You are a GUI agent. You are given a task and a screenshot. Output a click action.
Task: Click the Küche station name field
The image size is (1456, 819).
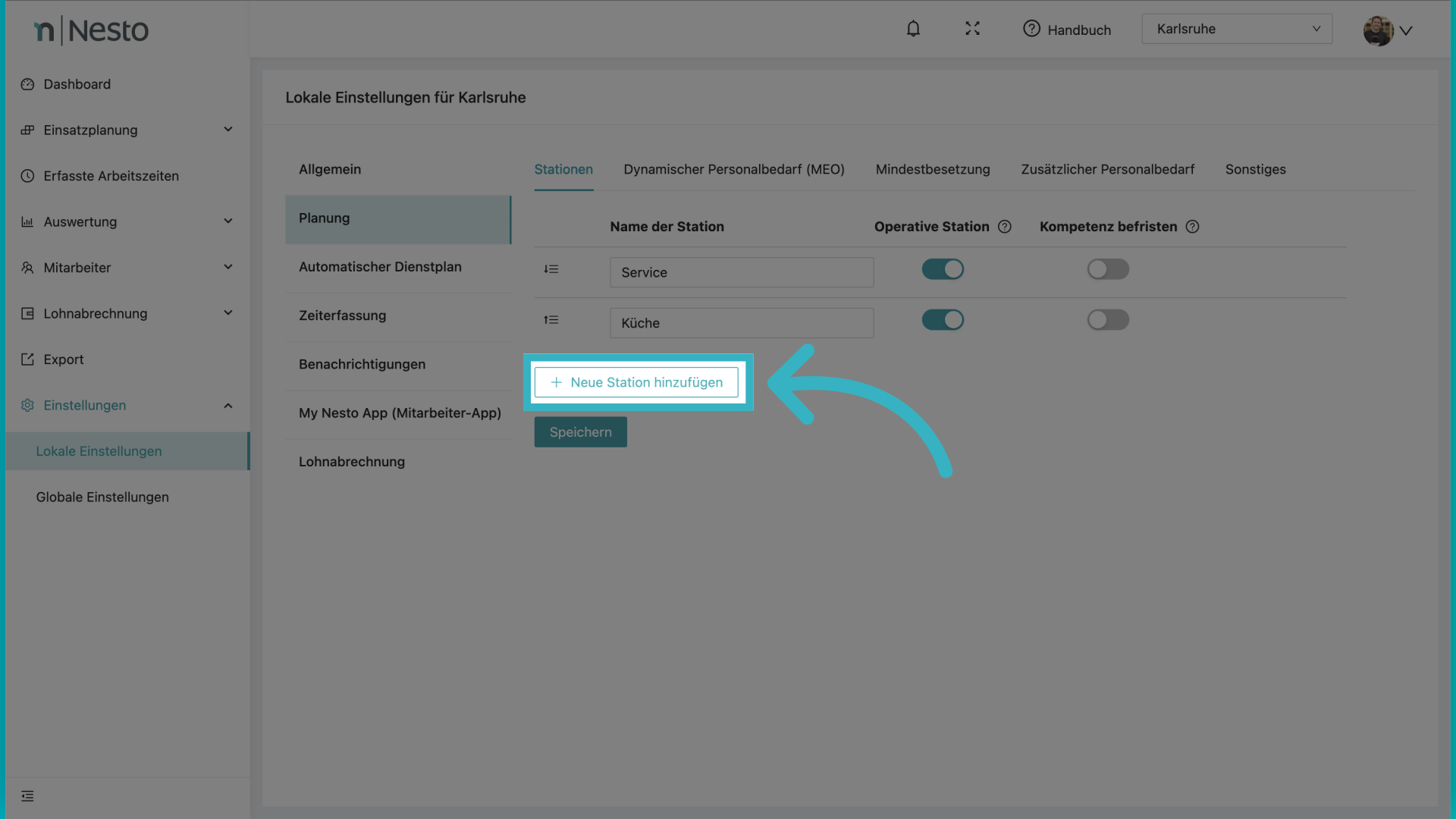(x=741, y=323)
